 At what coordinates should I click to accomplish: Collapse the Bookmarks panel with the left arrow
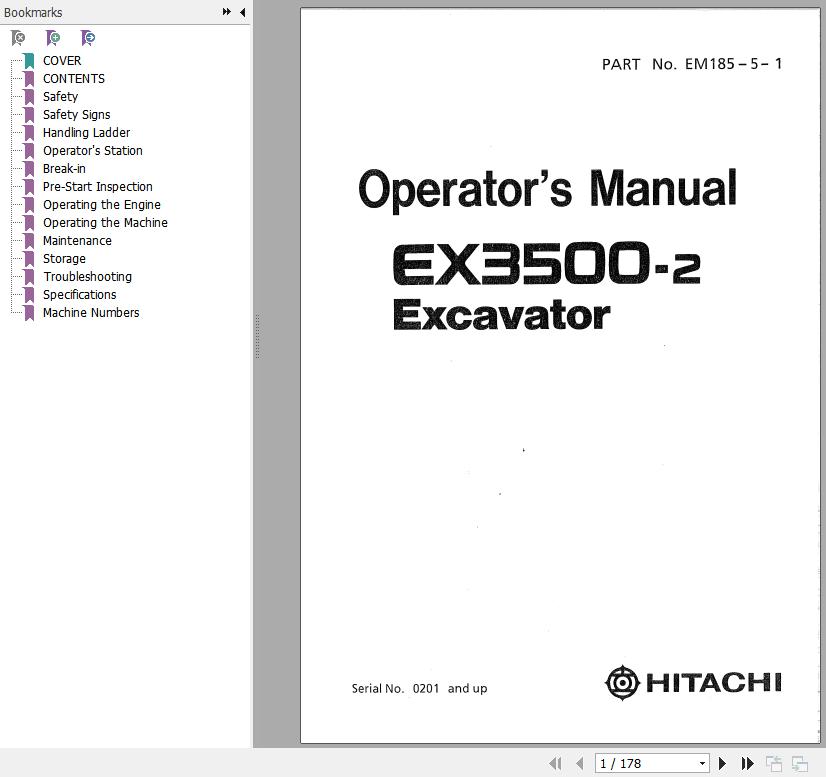tap(242, 12)
